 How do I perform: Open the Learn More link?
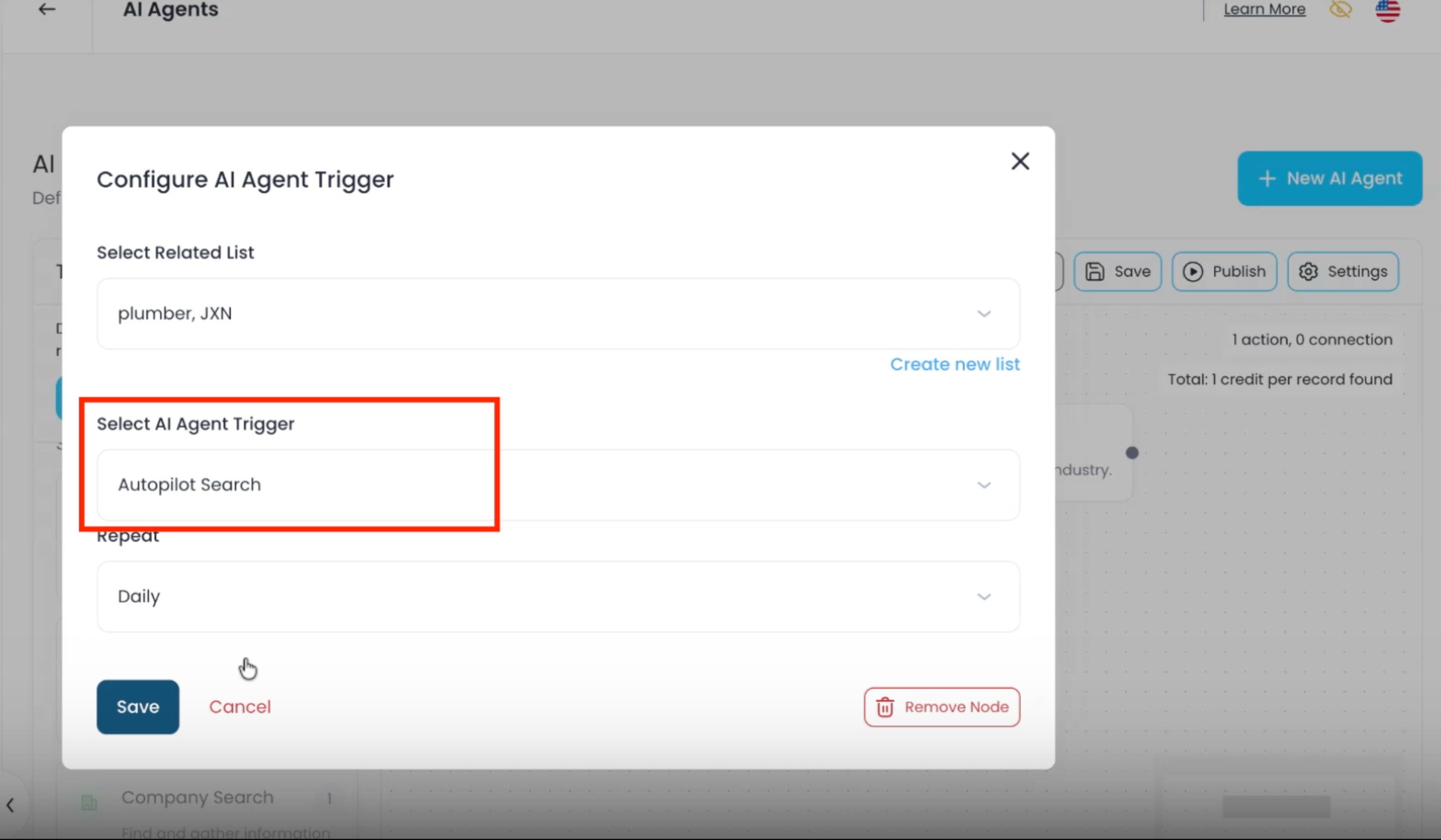[1264, 9]
